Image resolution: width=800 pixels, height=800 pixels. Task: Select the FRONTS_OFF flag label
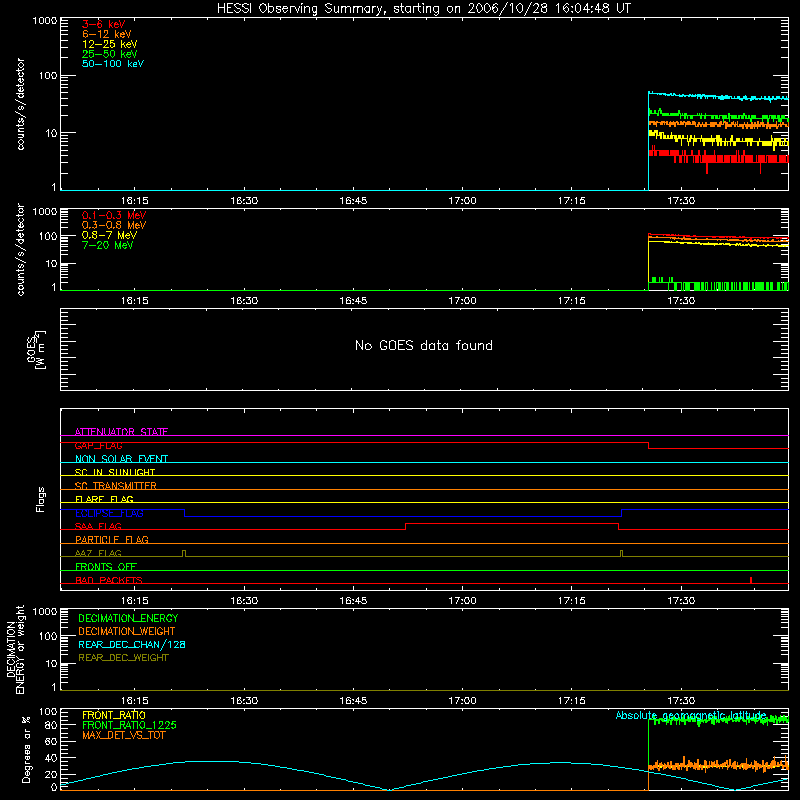pyautogui.click(x=106, y=566)
